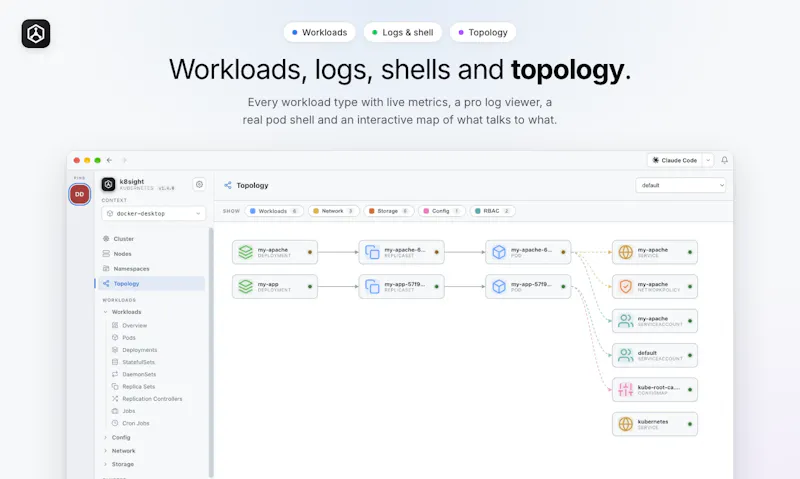800x479 pixels.
Task: Toggle the Config filter chip
Action: (442, 211)
